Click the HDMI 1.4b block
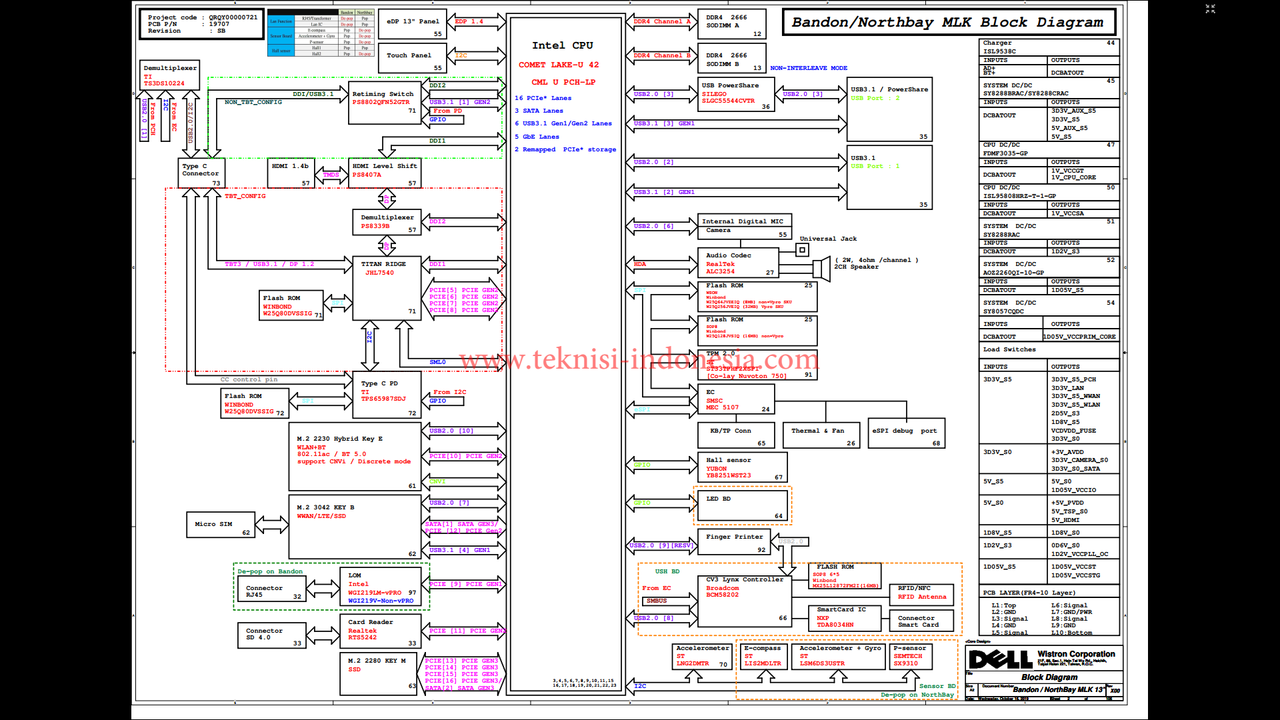Viewport: 1280px width, 720px height. point(292,172)
